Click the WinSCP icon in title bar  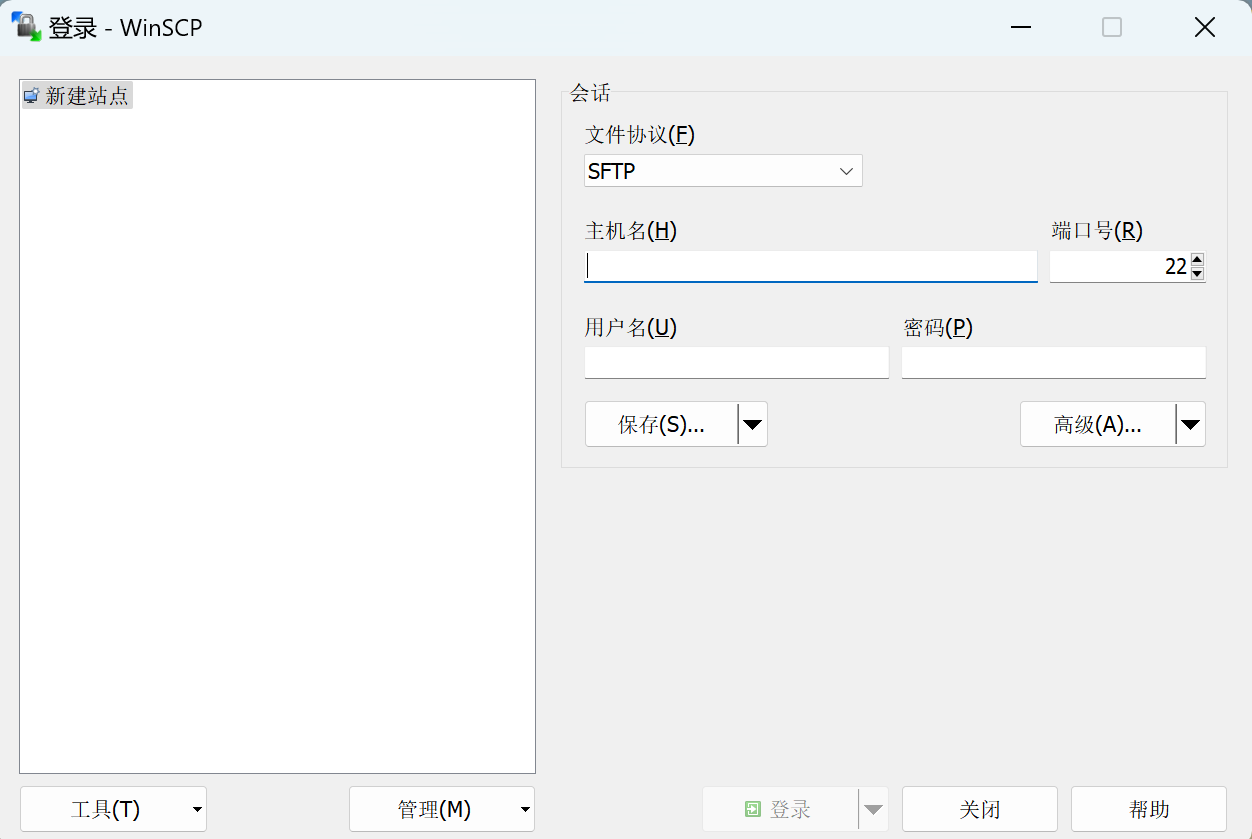26,26
